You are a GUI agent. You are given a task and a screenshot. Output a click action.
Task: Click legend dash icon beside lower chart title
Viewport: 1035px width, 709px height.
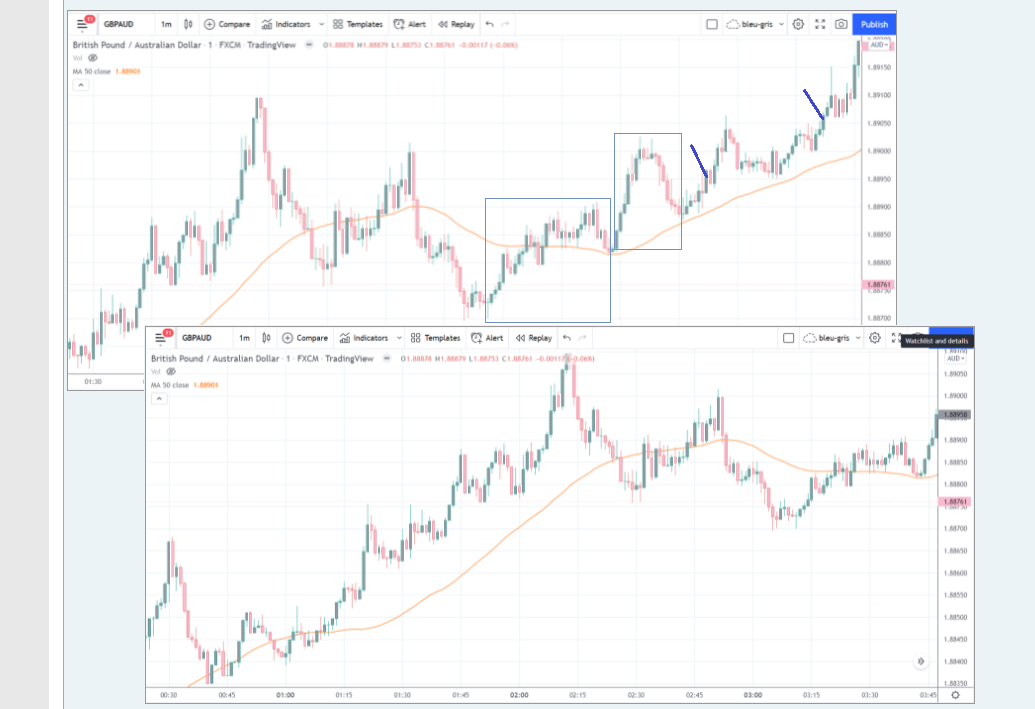tap(387, 358)
